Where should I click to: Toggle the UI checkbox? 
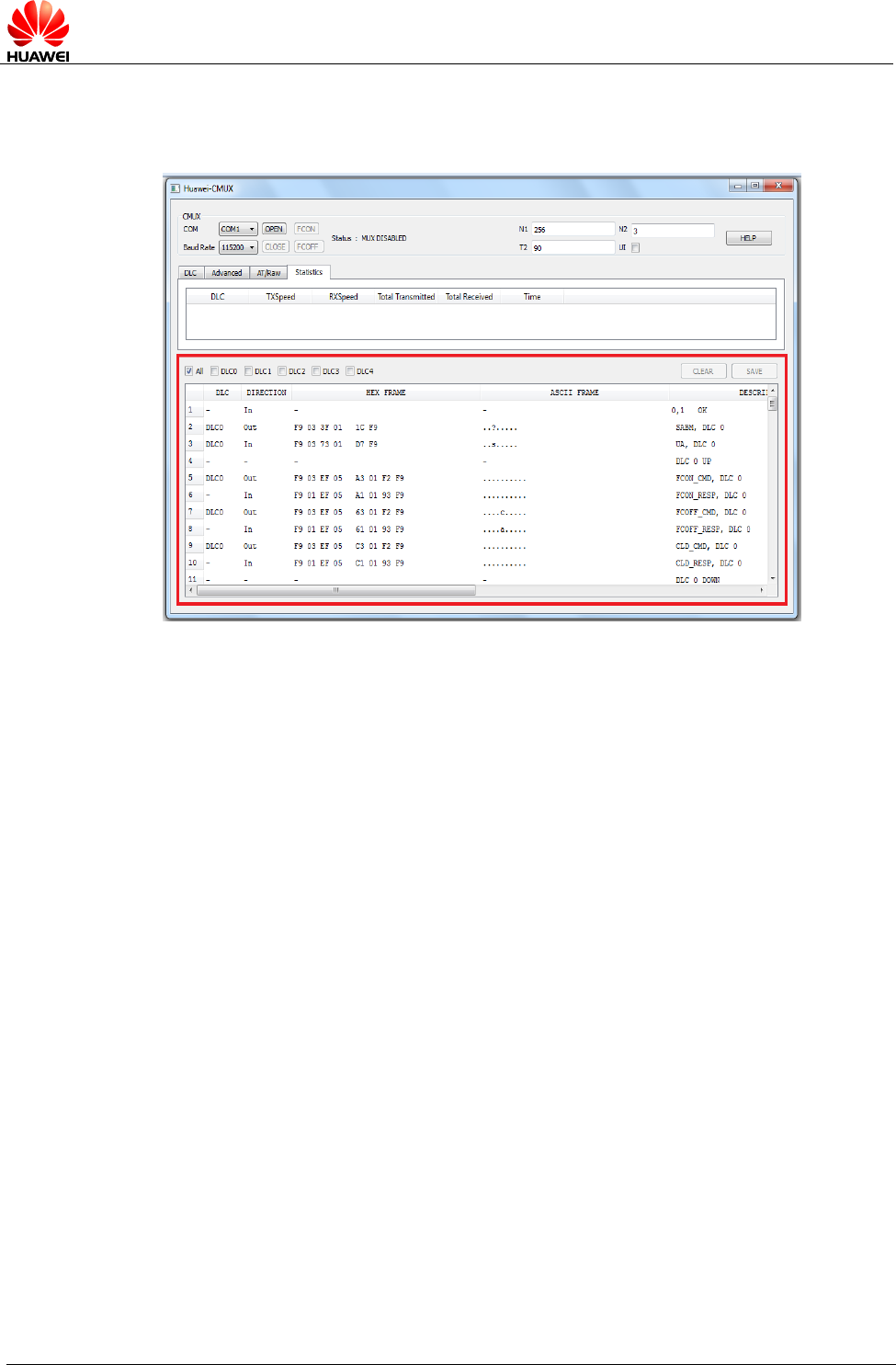click(x=635, y=247)
